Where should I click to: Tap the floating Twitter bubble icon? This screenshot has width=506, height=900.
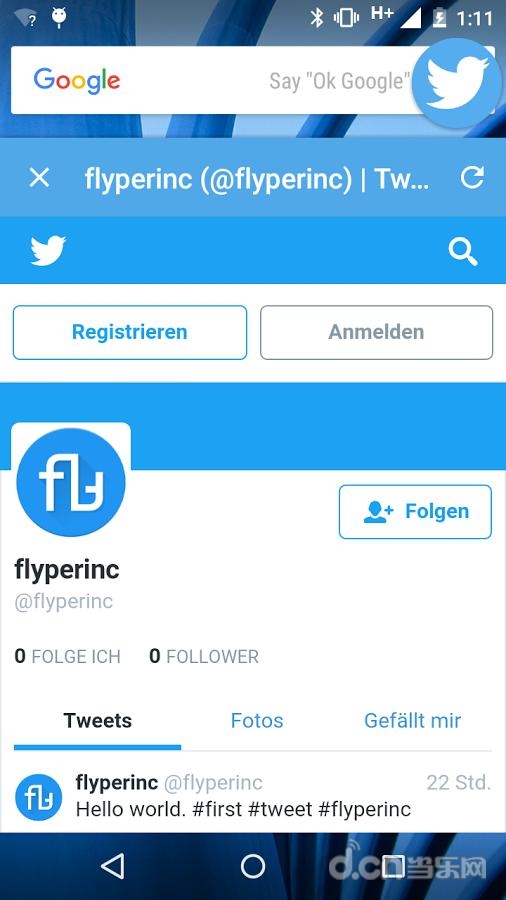(x=457, y=84)
